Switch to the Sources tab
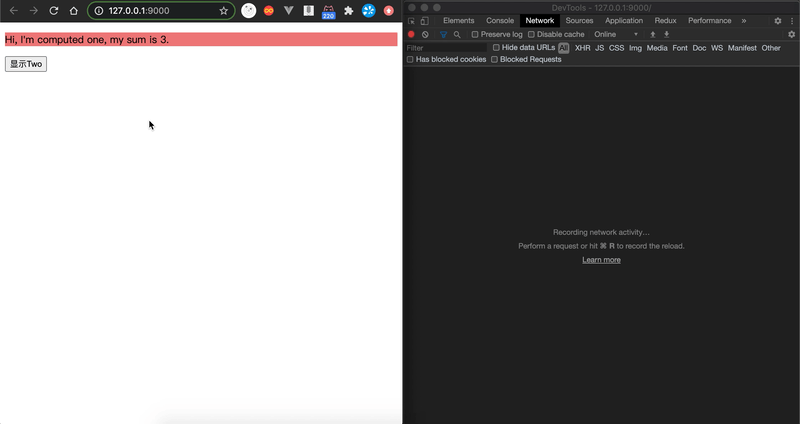 tap(579, 20)
